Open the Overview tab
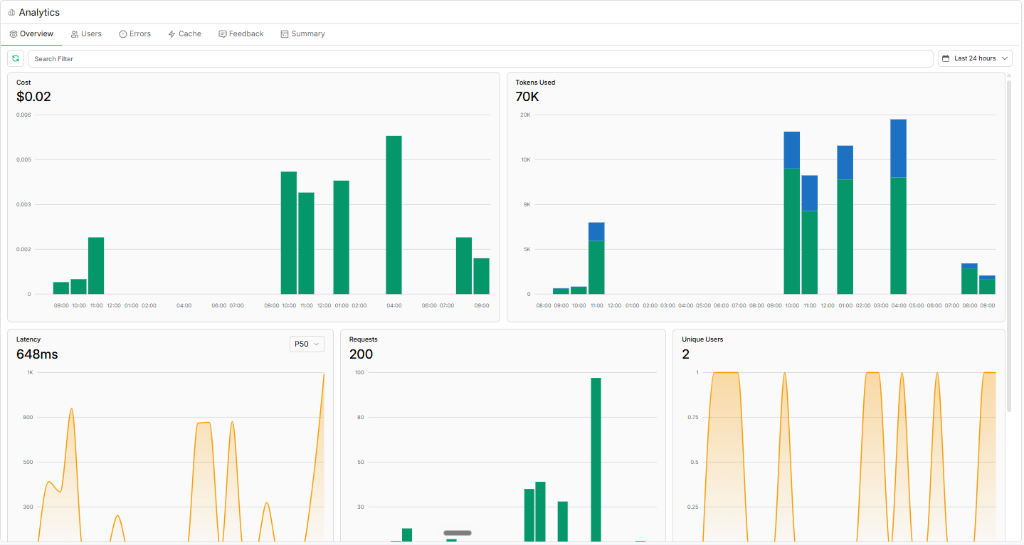Viewport: 1024px width, 545px height. [x=31, y=34]
